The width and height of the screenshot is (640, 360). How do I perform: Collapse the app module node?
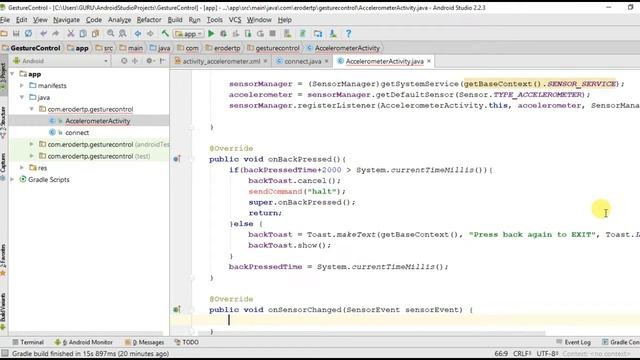[12, 74]
